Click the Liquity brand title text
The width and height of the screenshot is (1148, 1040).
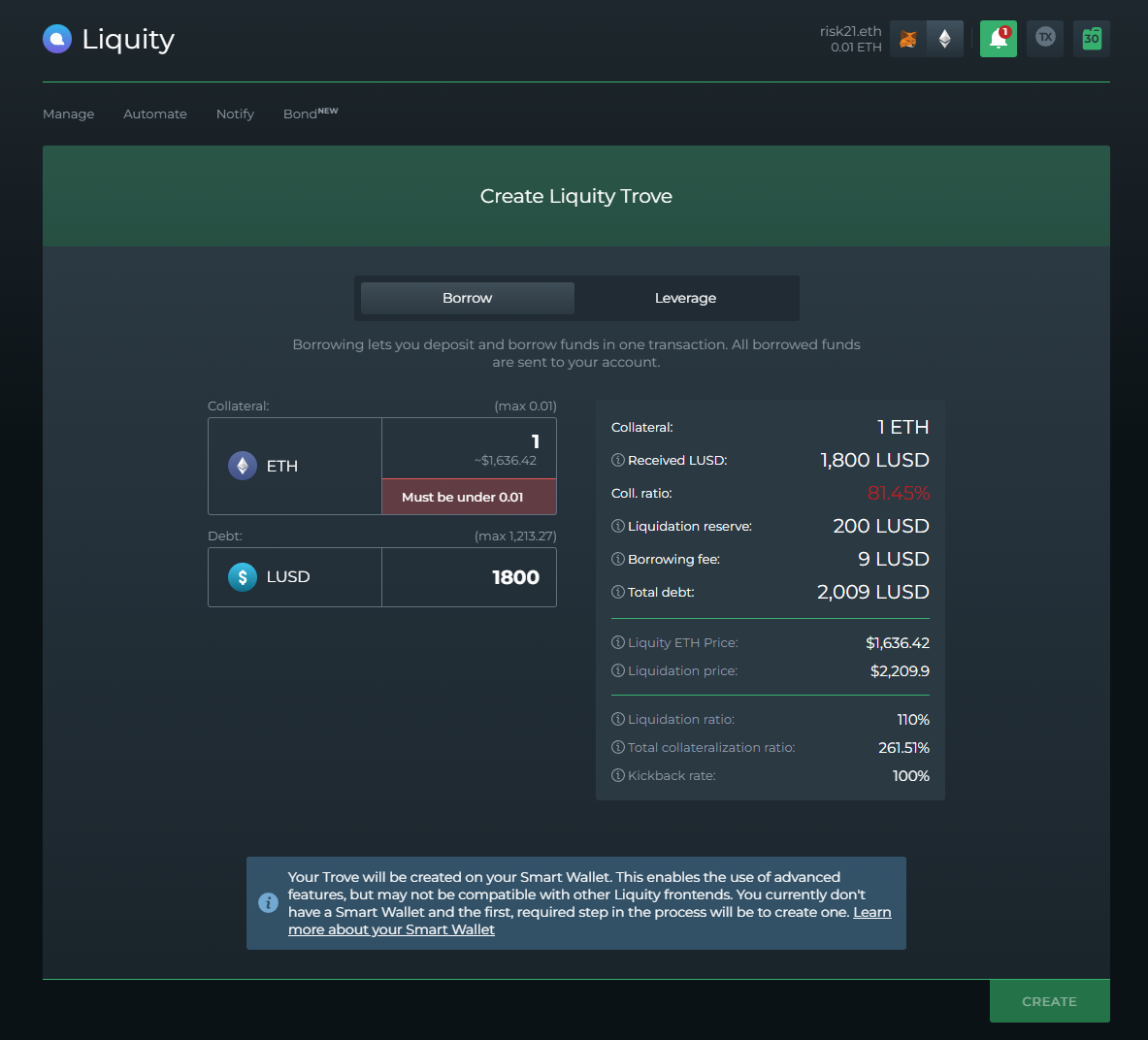tap(128, 40)
